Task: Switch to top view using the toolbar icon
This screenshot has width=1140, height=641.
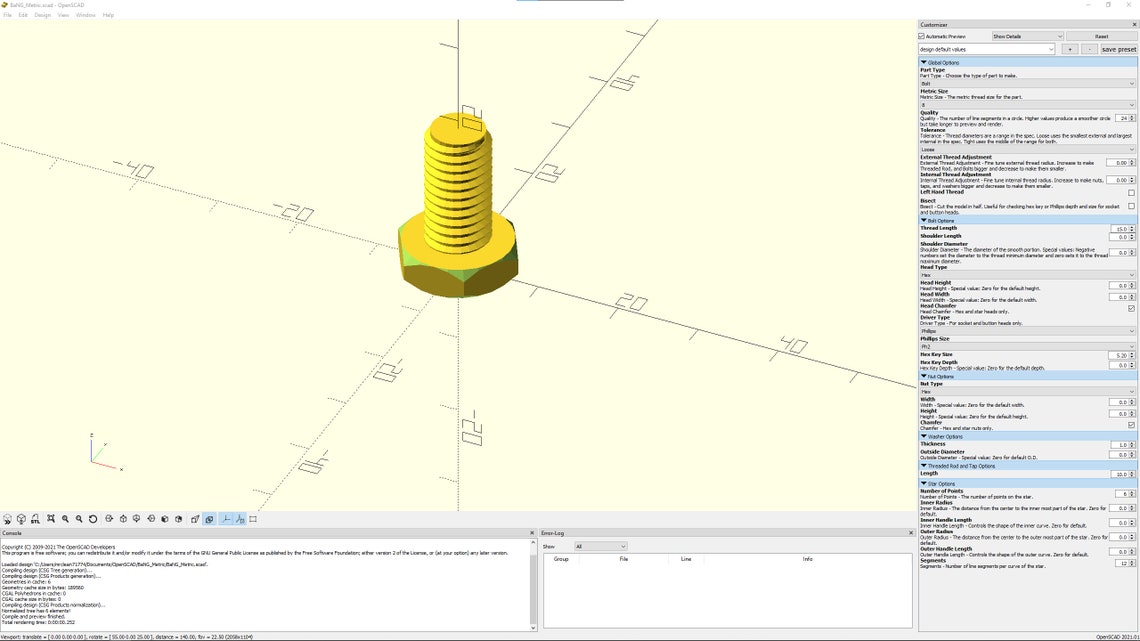Action: (x=123, y=520)
